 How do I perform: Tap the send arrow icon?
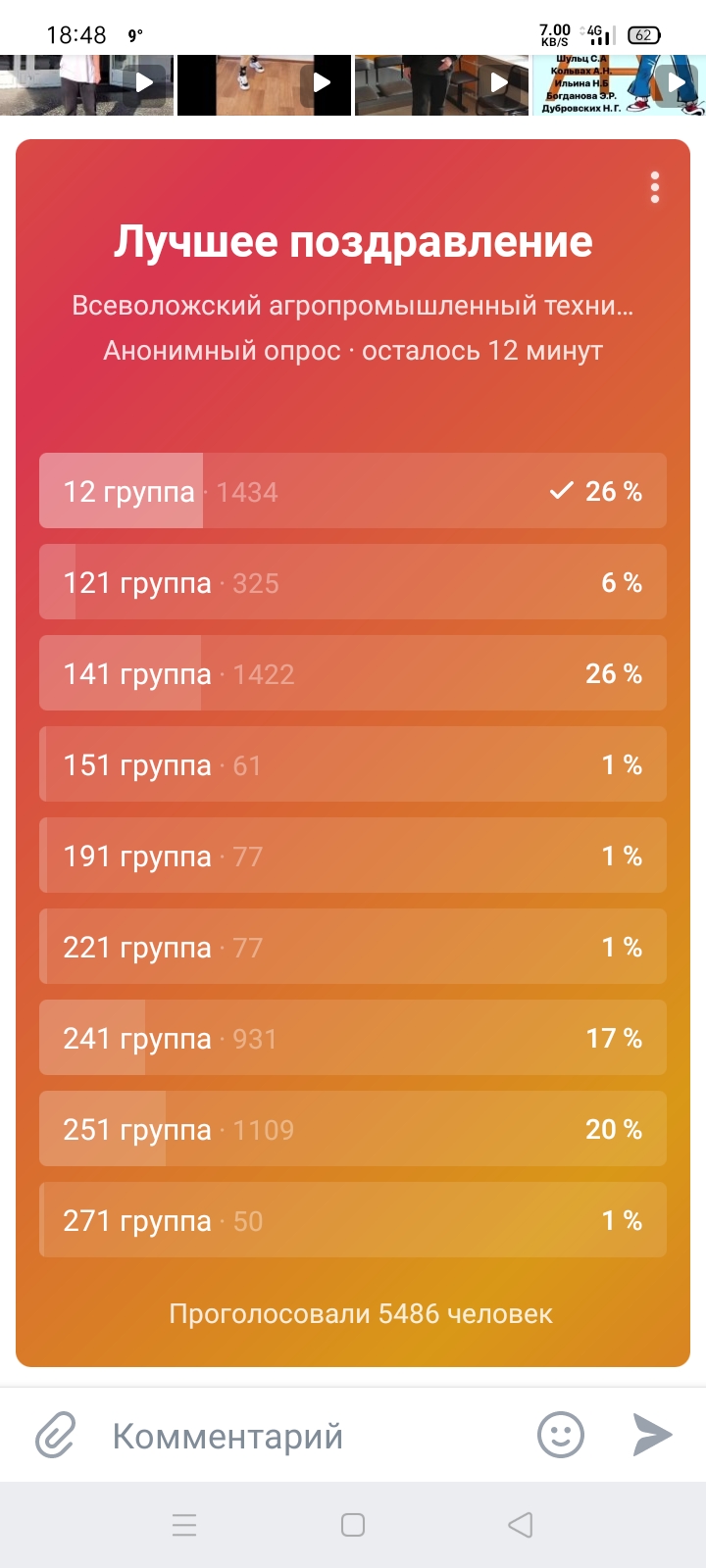point(652,1435)
